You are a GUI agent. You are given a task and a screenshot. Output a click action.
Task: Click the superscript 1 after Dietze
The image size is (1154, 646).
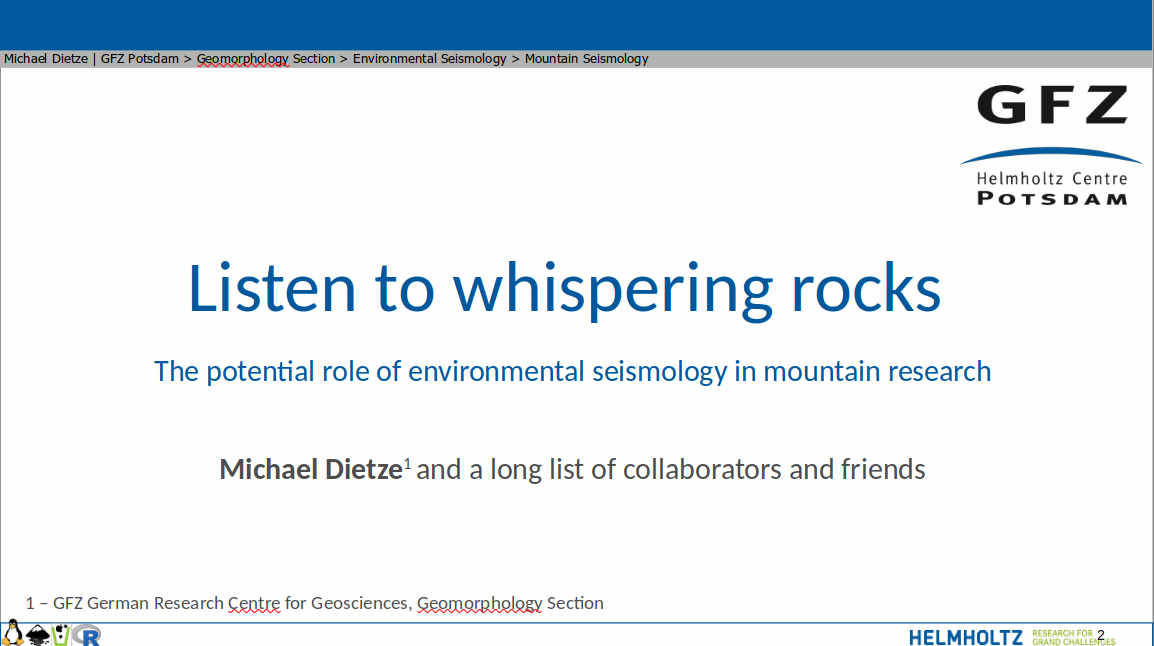[407, 464]
